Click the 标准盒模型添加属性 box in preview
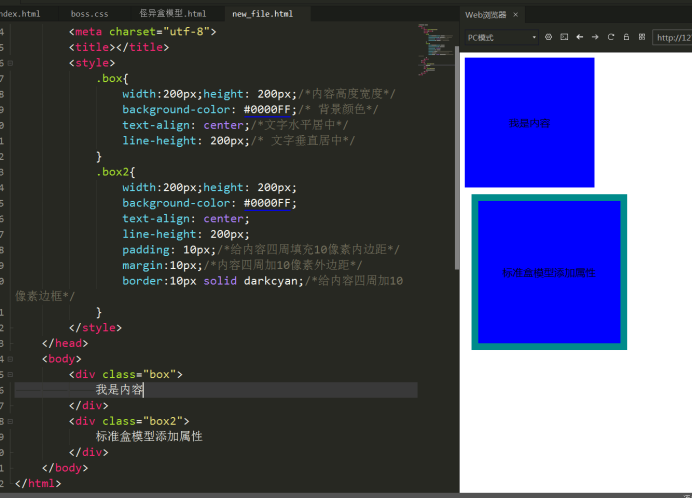This screenshot has height=498, width=692. pos(549,272)
